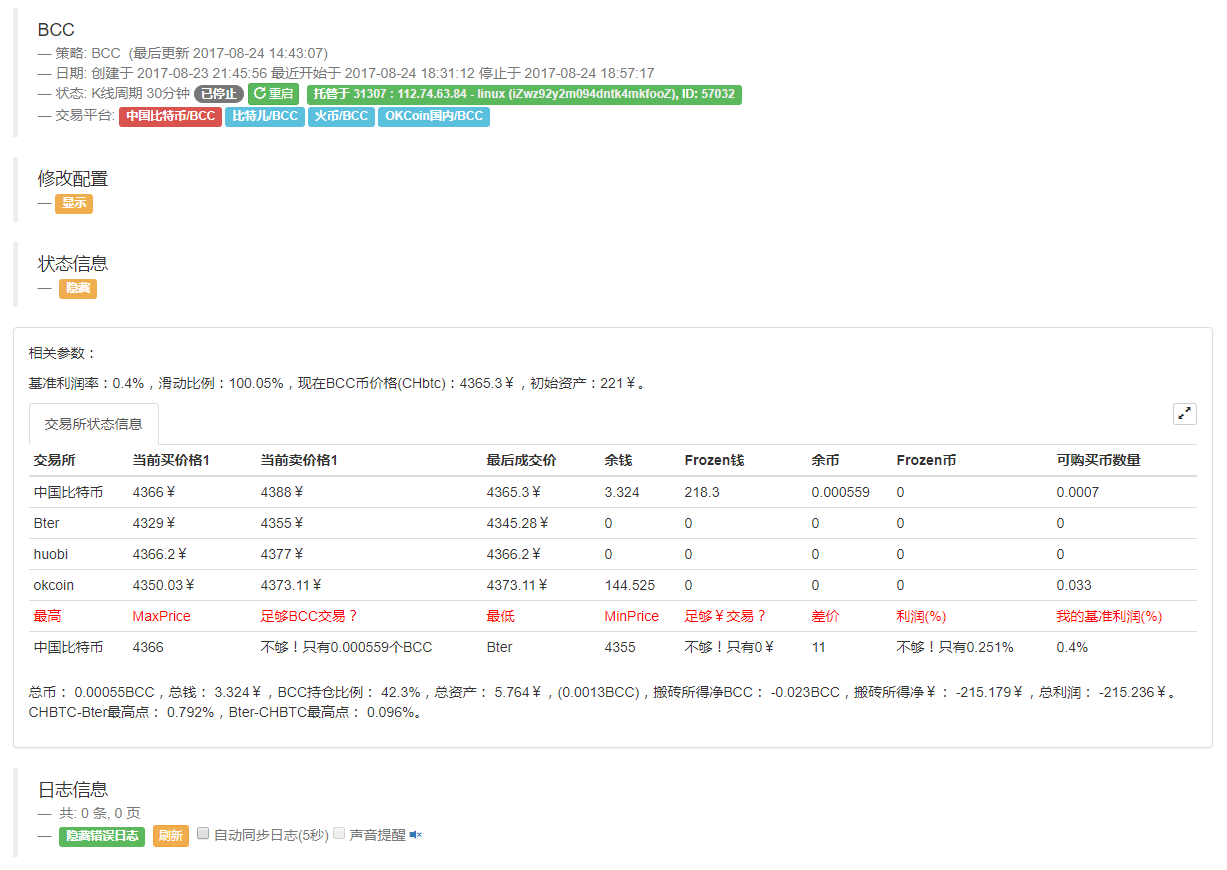
Task: Click the 最后成交价 column header
Action: pyautogui.click(x=521, y=460)
